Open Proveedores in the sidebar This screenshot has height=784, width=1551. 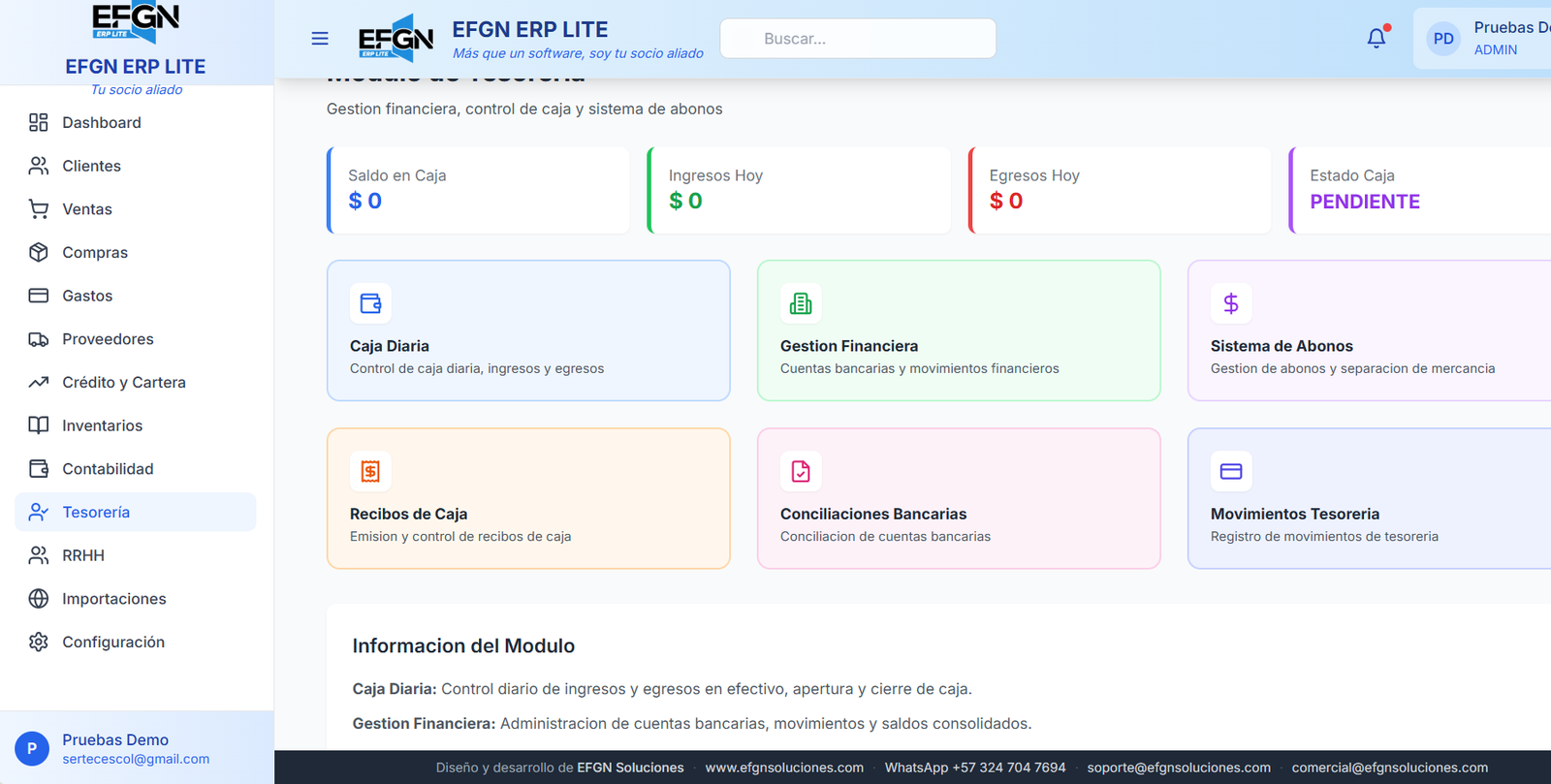(x=136, y=339)
